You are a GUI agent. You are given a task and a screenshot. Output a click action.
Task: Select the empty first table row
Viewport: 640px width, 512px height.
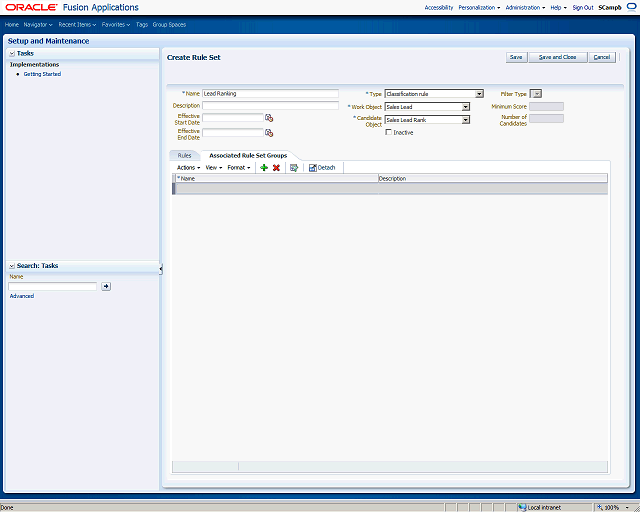(390, 189)
